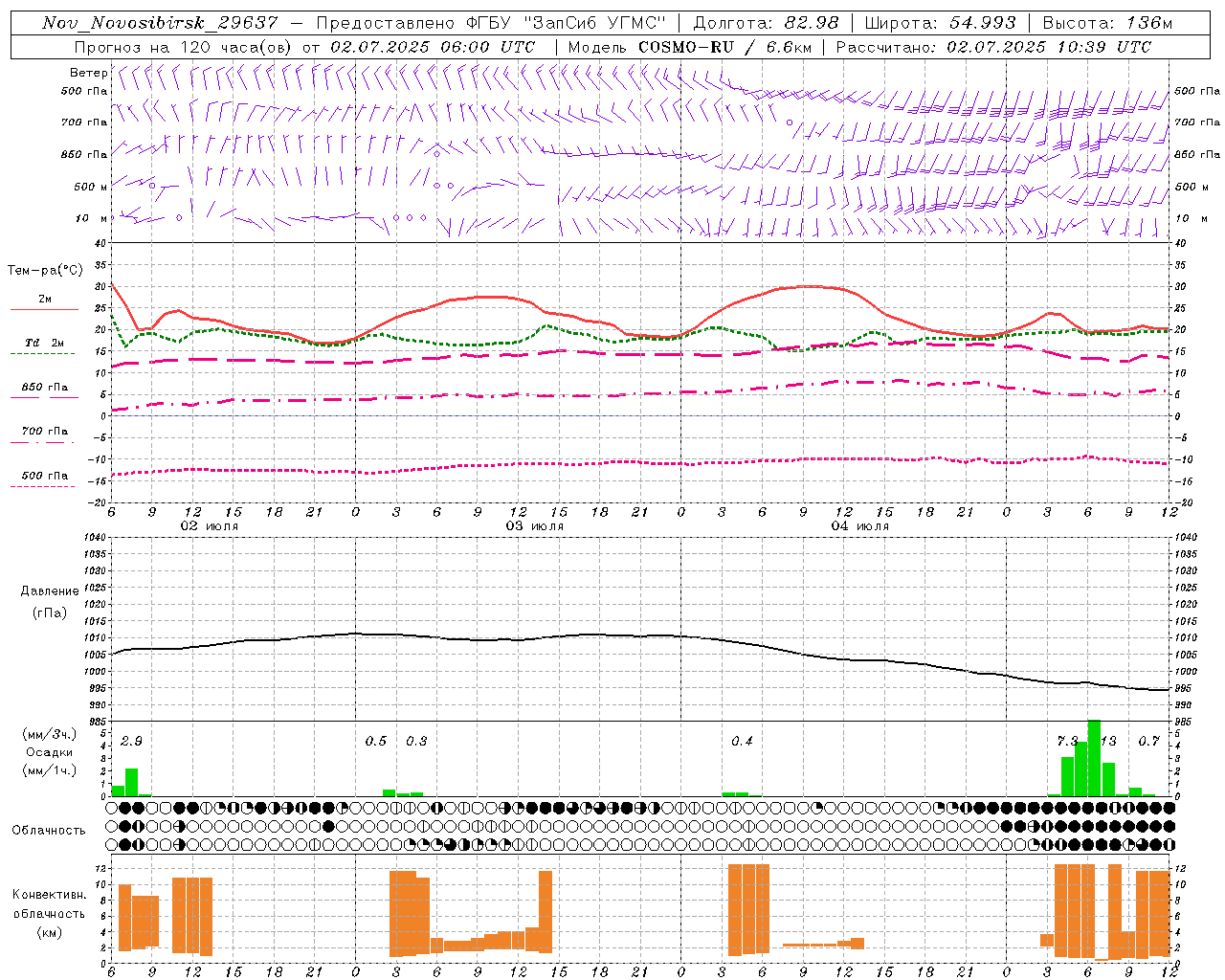Click the model label COSMO-RU / 6.6км
Screen dimensions: 1225x980
tap(725, 46)
